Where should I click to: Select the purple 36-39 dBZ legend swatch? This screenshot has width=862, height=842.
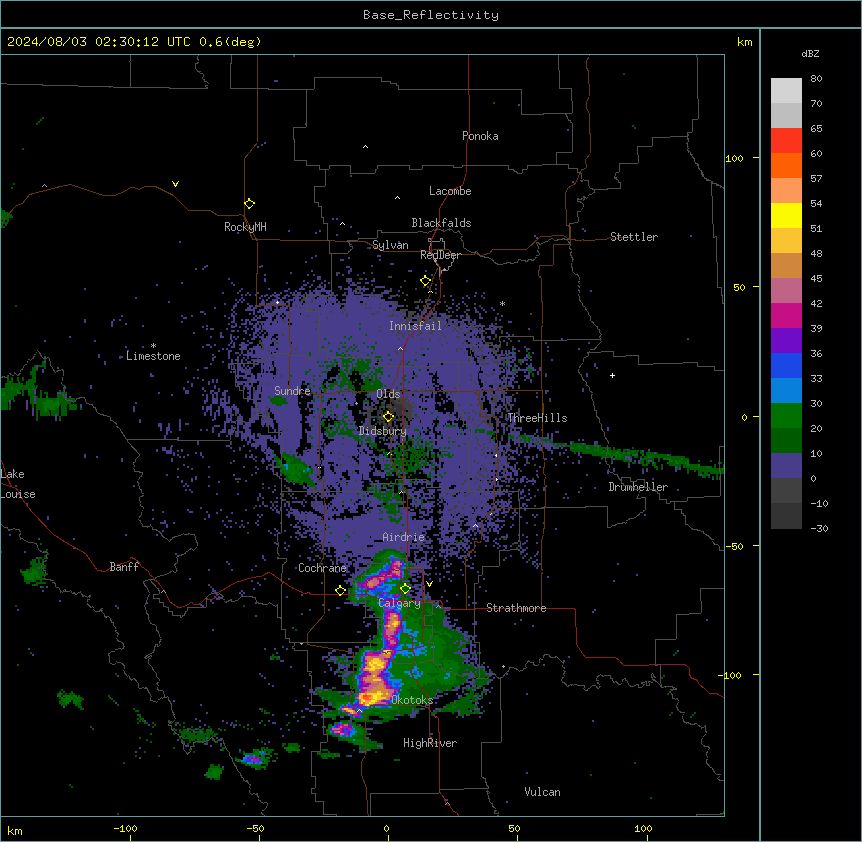point(786,341)
